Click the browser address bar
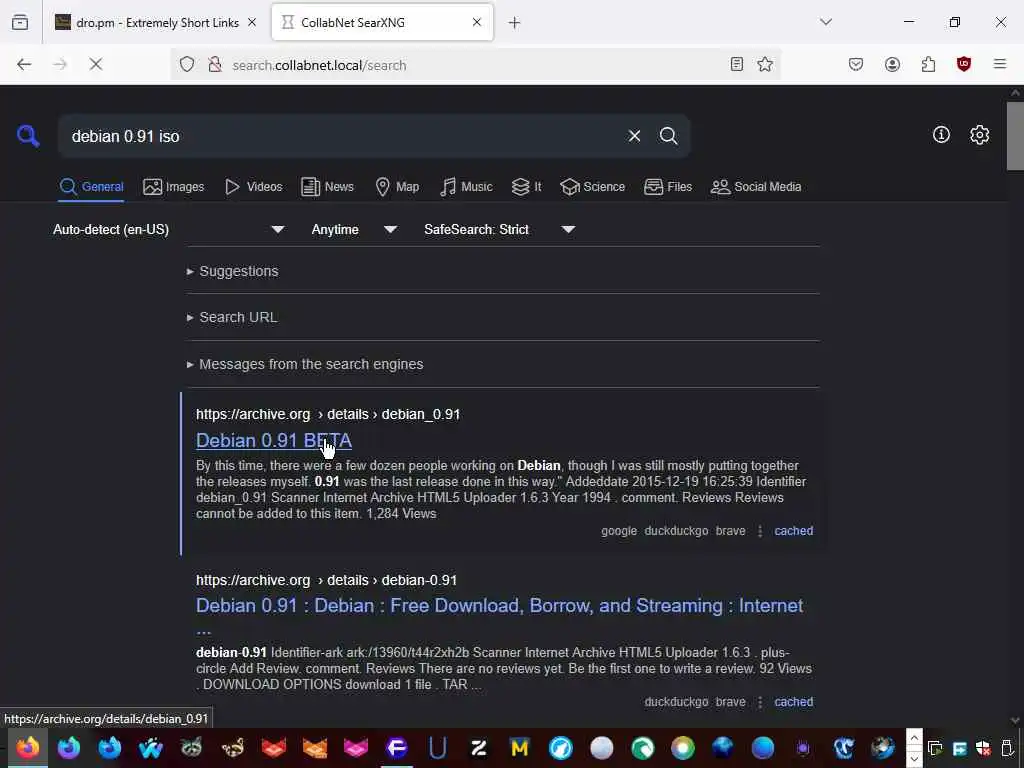This screenshot has width=1024, height=768. coord(473,65)
